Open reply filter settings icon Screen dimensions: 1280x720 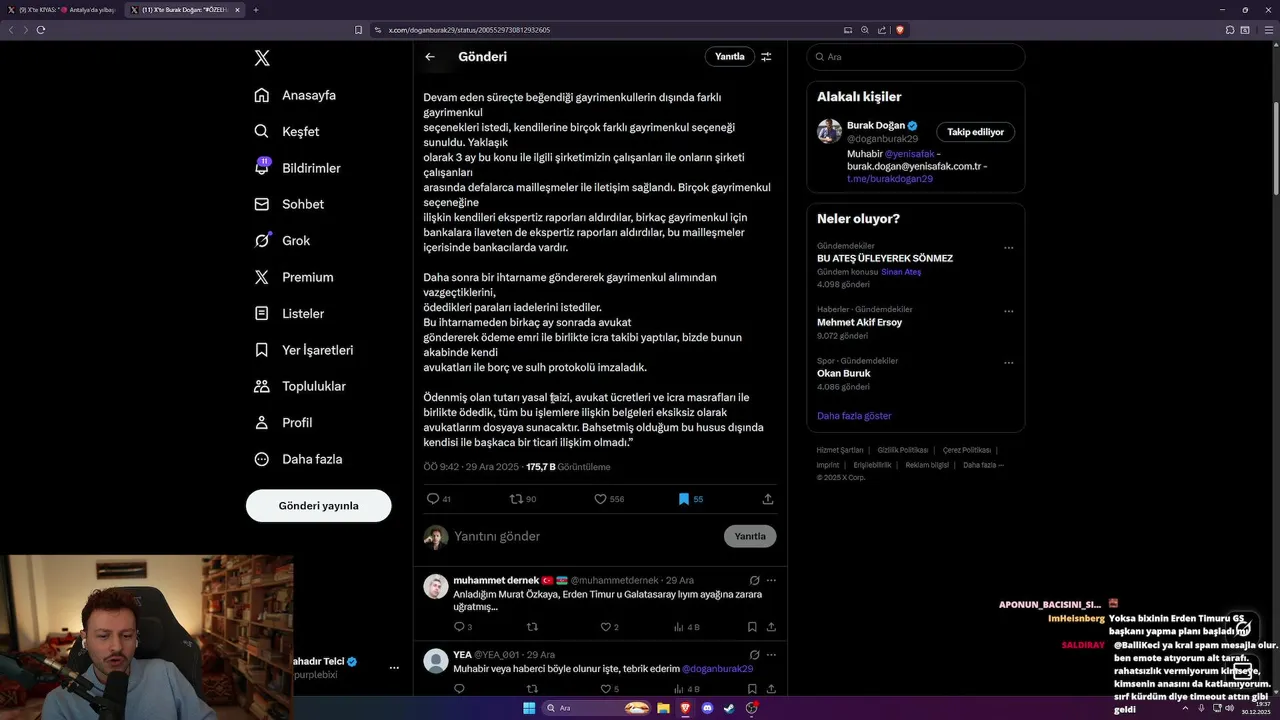(x=766, y=57)
